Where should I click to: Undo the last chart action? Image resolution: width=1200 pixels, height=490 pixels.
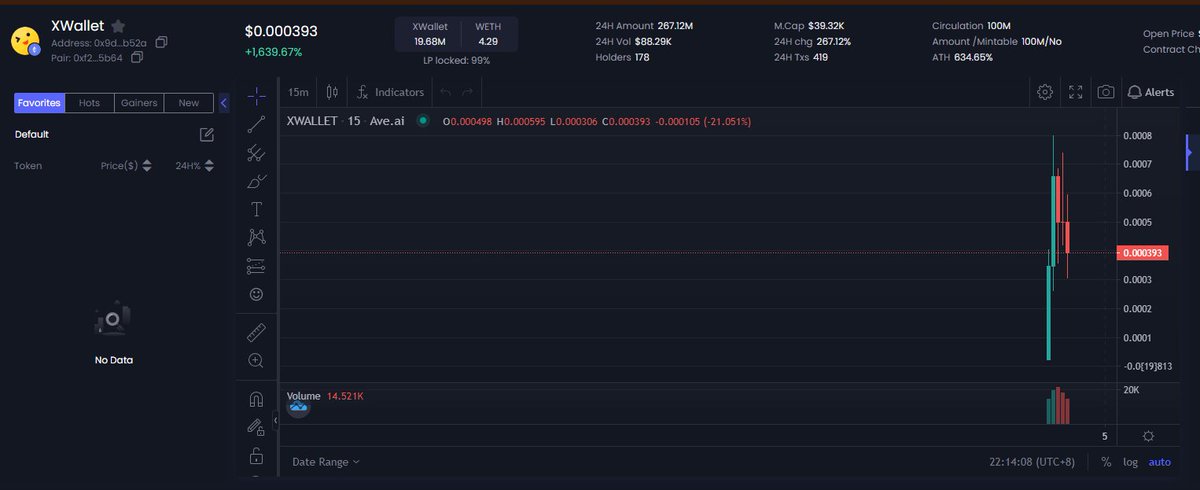point(446,92)
